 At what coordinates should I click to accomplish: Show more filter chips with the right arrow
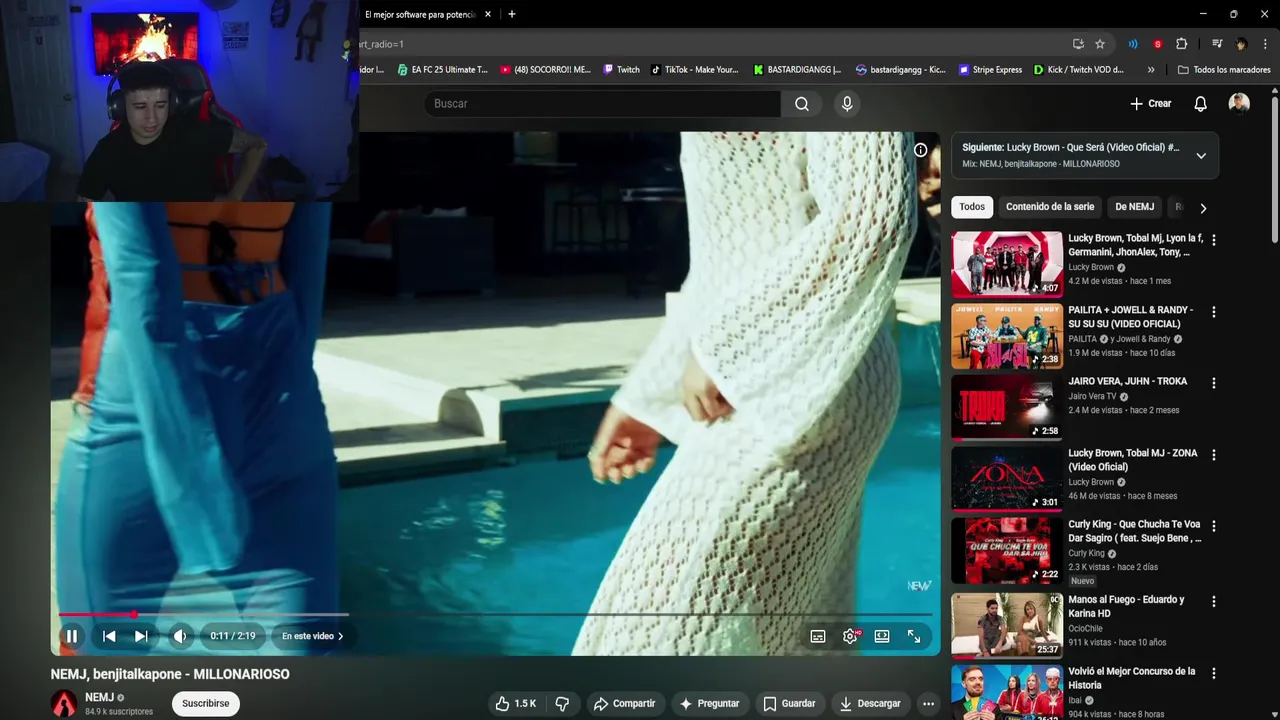pos(1203,208)
